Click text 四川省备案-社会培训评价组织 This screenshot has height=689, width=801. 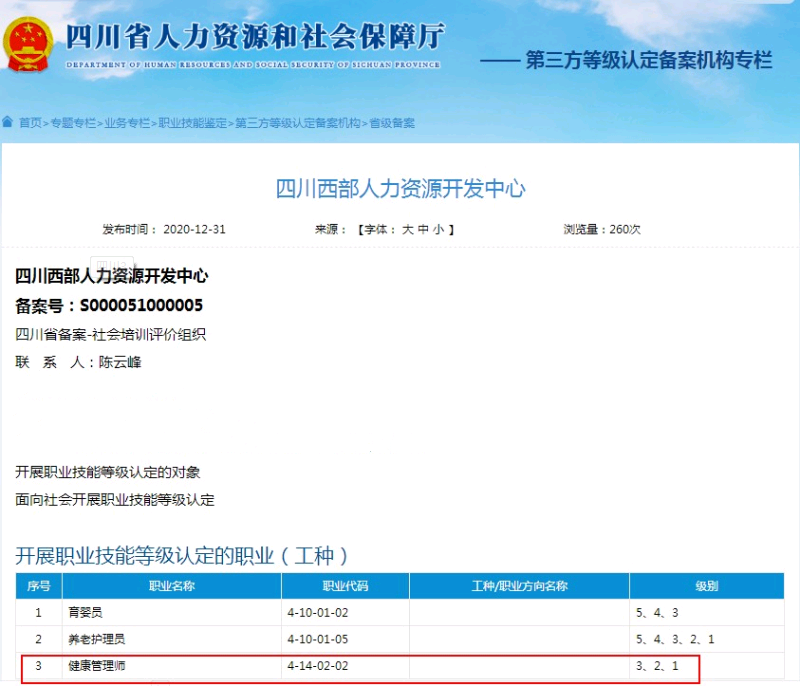point(110,335)
